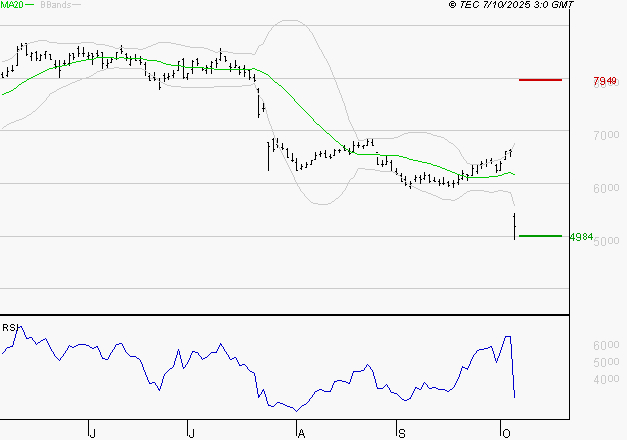
Task: Click the RSI 5000 scale label
Action: [606, 362]
